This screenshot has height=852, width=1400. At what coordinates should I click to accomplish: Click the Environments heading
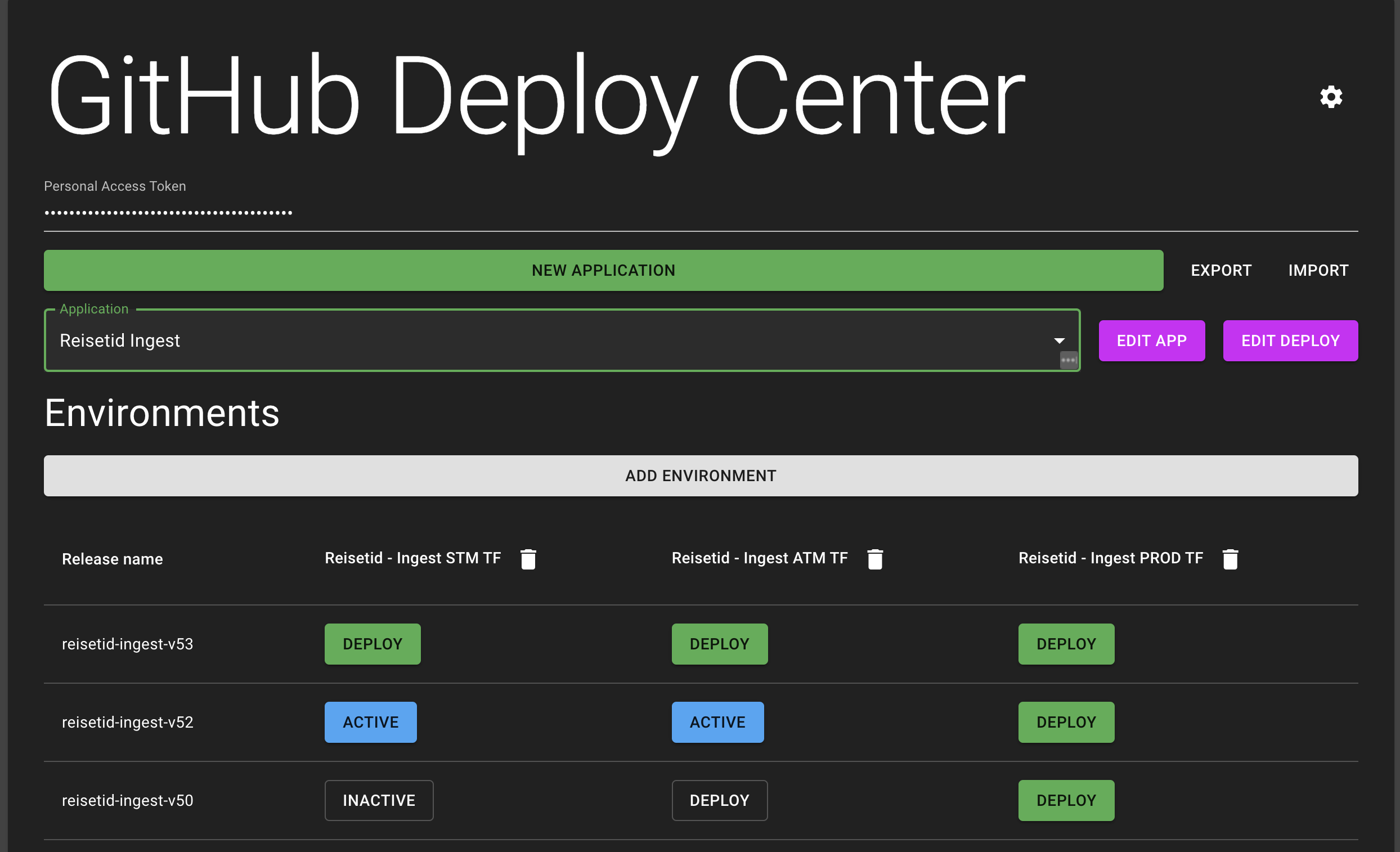162,412
